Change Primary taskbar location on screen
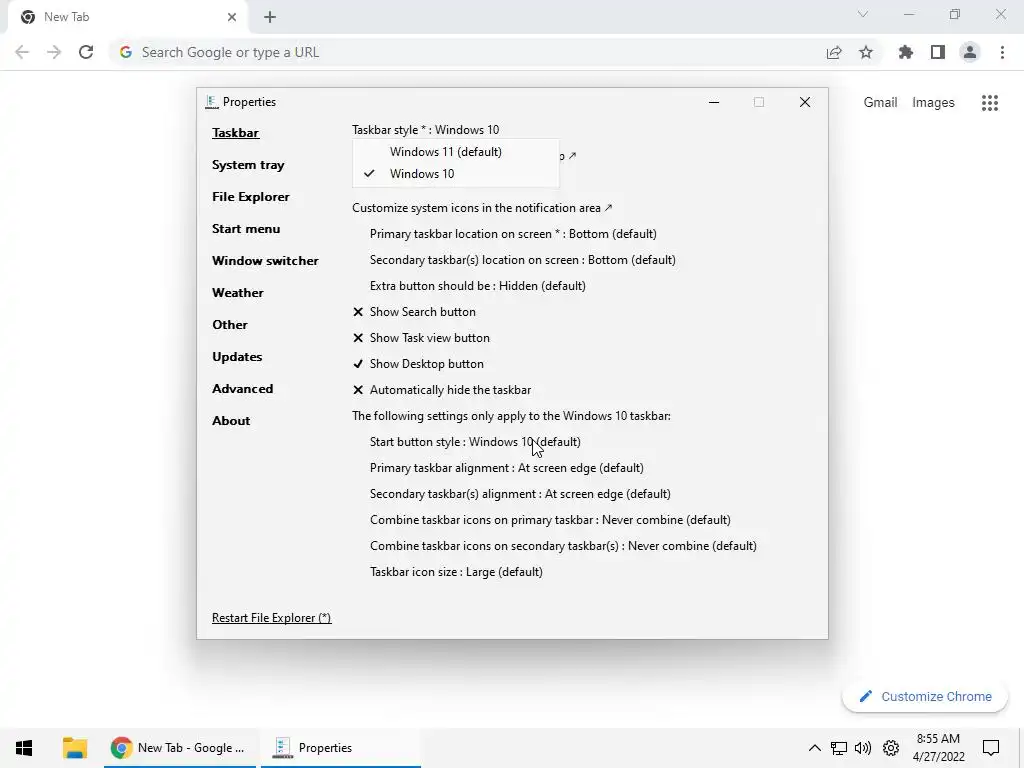 coord(513,234)
